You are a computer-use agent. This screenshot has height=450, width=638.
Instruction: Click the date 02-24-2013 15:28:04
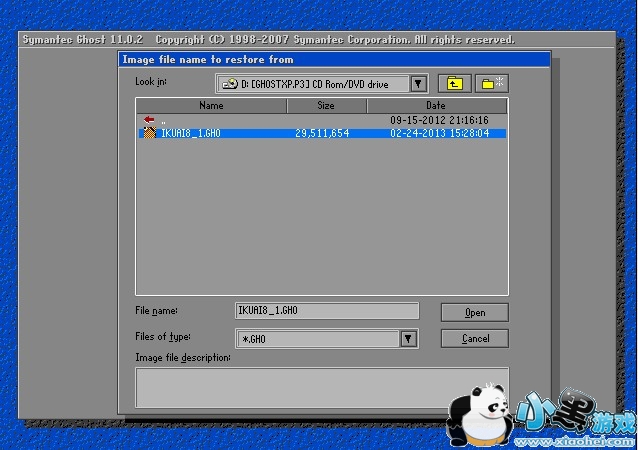click(x=440, y=133)
